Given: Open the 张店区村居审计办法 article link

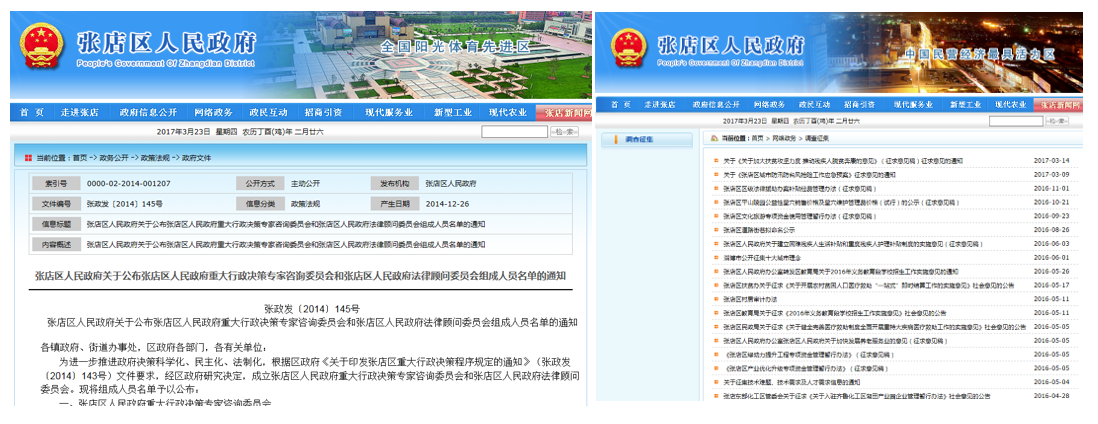Looking at the screenshot, I should [750, 299].
